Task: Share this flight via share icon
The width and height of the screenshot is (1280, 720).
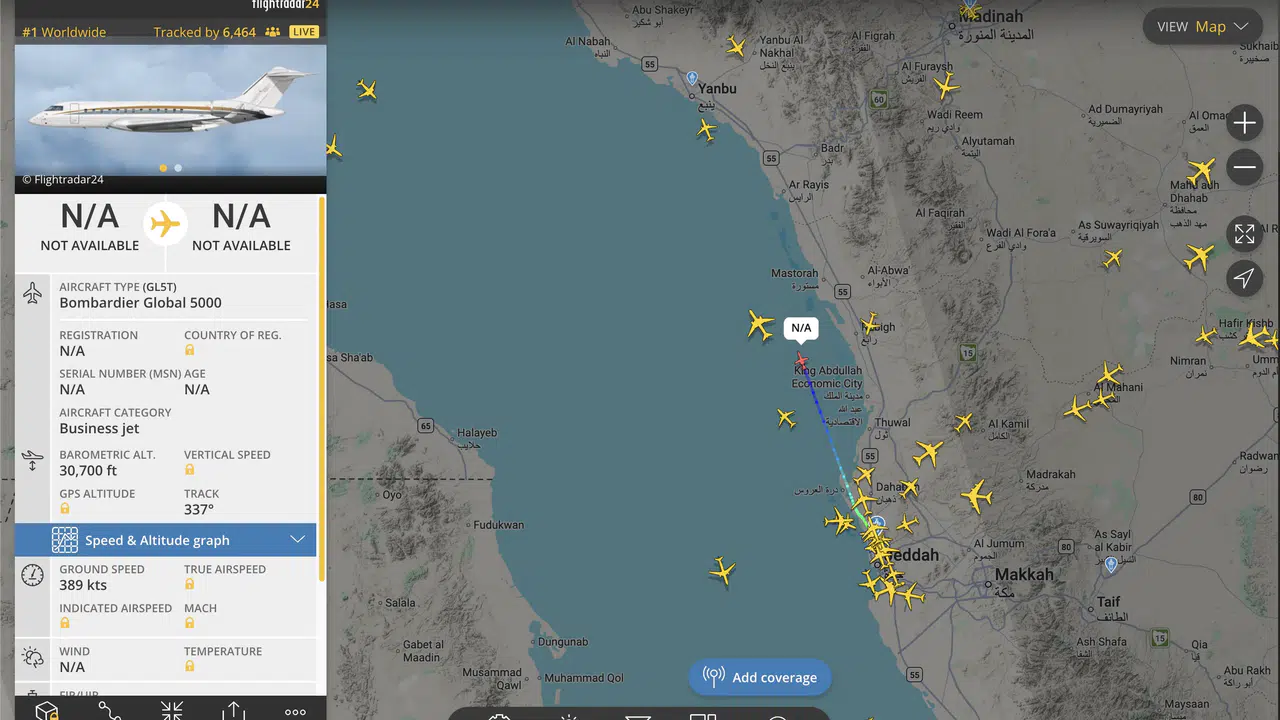Action: tap(233, 711)
